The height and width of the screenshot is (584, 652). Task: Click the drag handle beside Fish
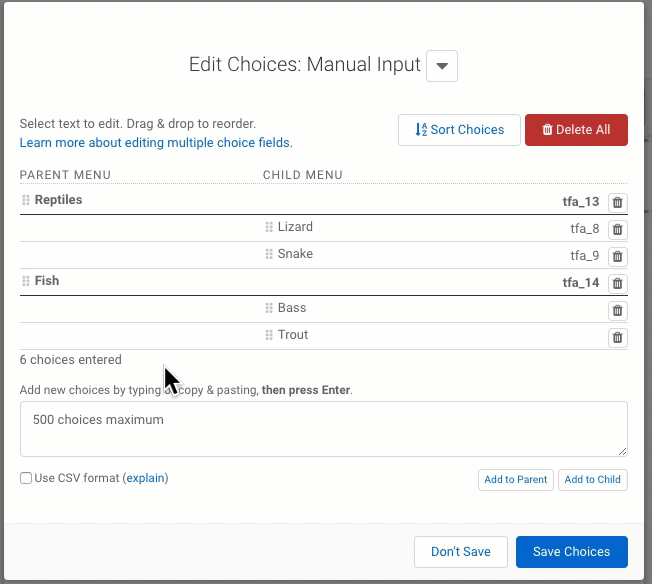click(x=26, y=281)
